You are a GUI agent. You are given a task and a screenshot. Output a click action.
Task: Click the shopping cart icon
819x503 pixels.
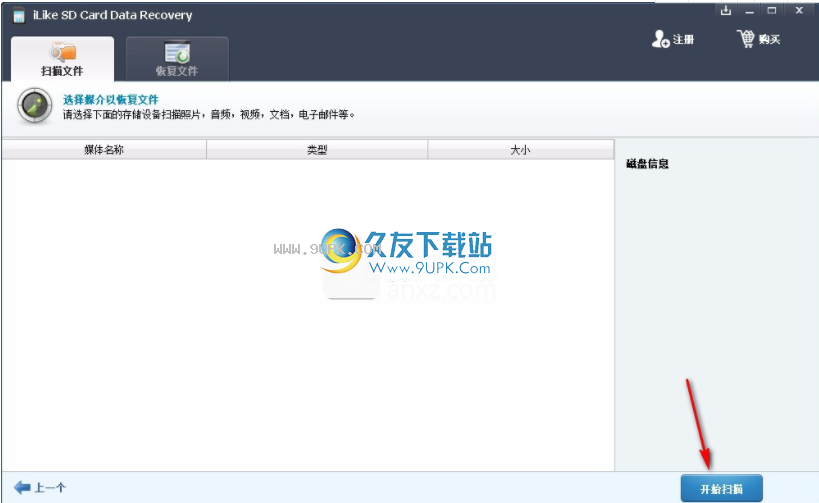pyautogui.click(x=746, y=39)
